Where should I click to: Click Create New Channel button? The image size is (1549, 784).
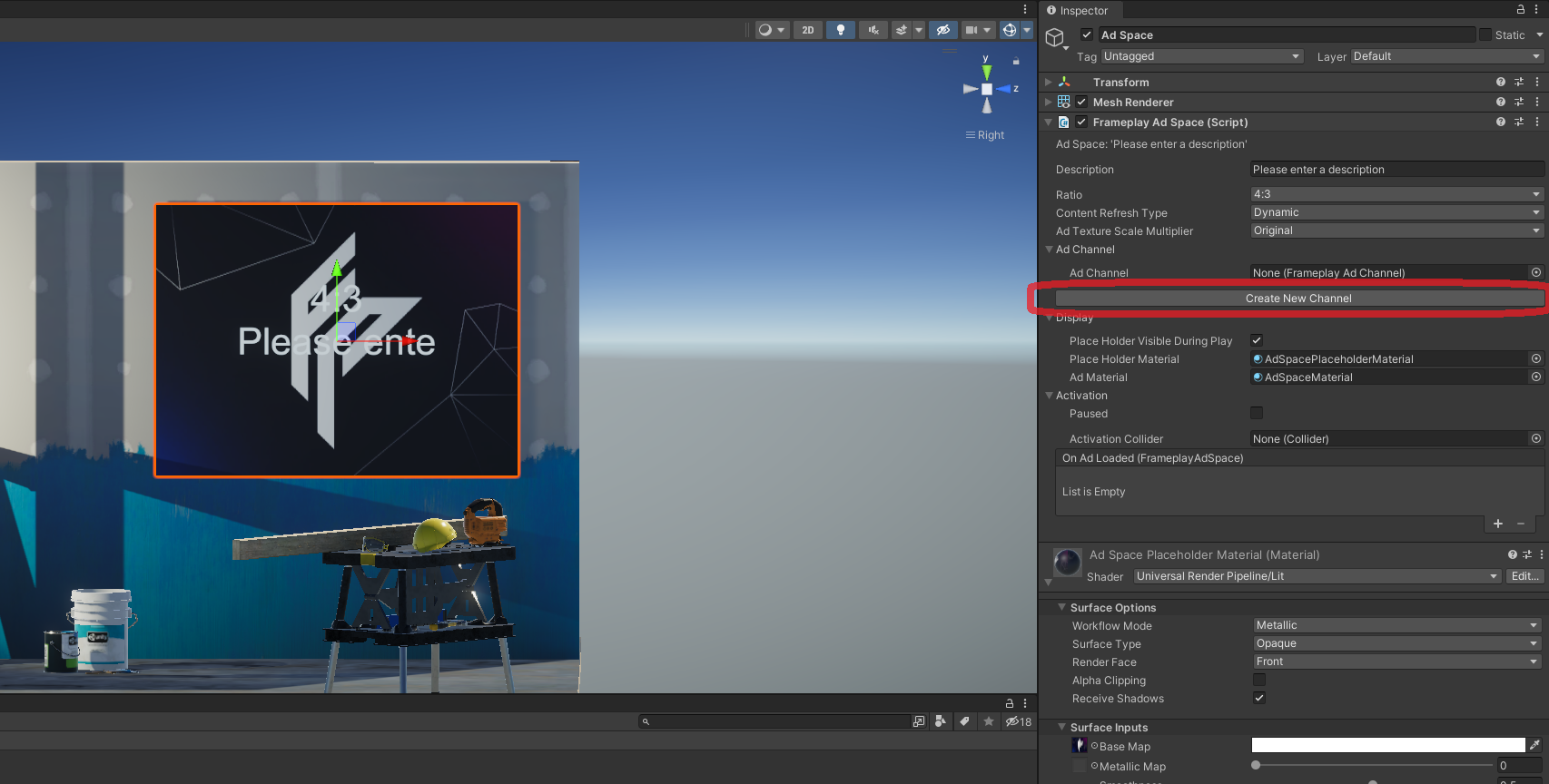(1298, 299)
